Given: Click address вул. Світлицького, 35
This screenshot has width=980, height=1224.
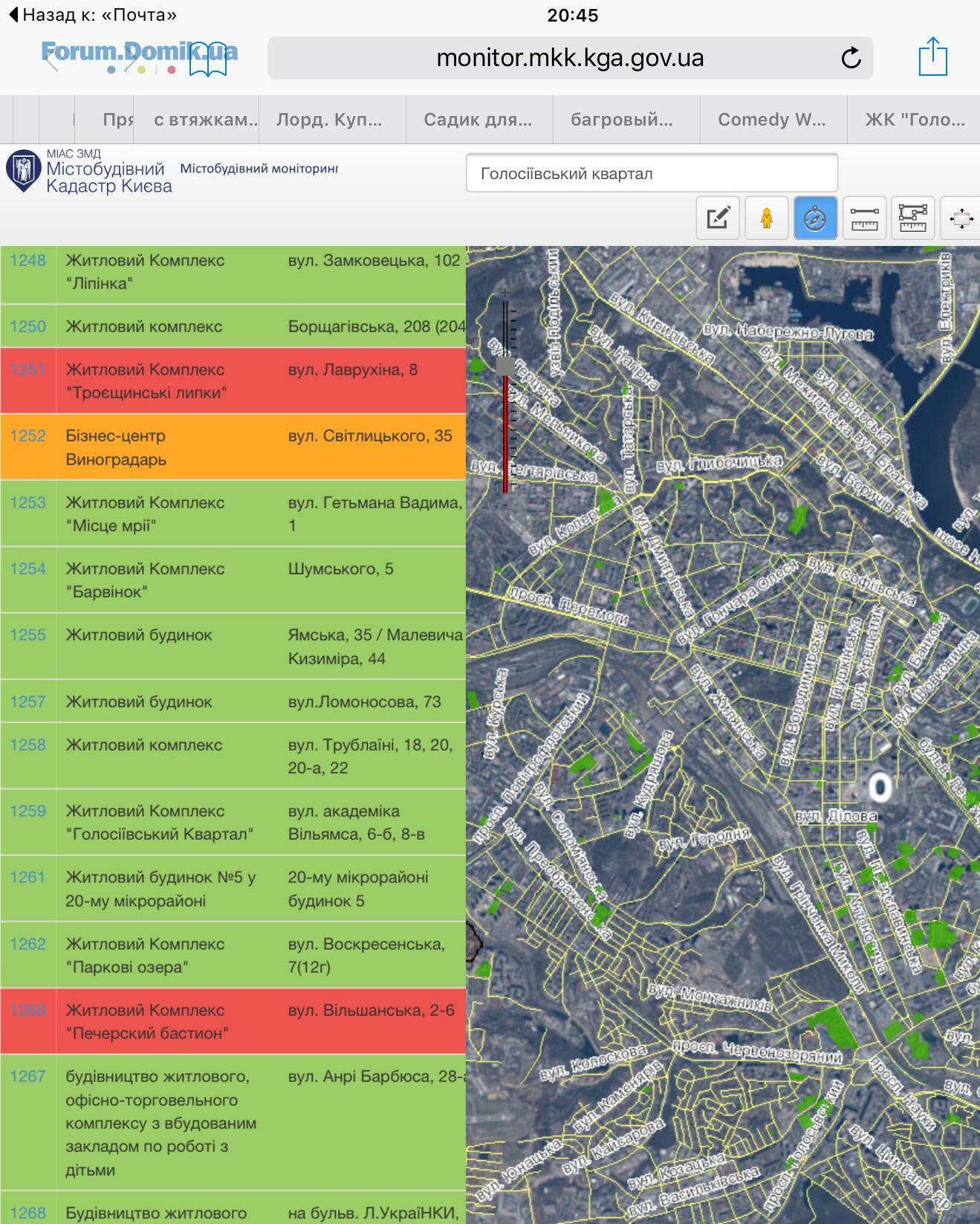Looking at the screenshot, I should 370,435.
